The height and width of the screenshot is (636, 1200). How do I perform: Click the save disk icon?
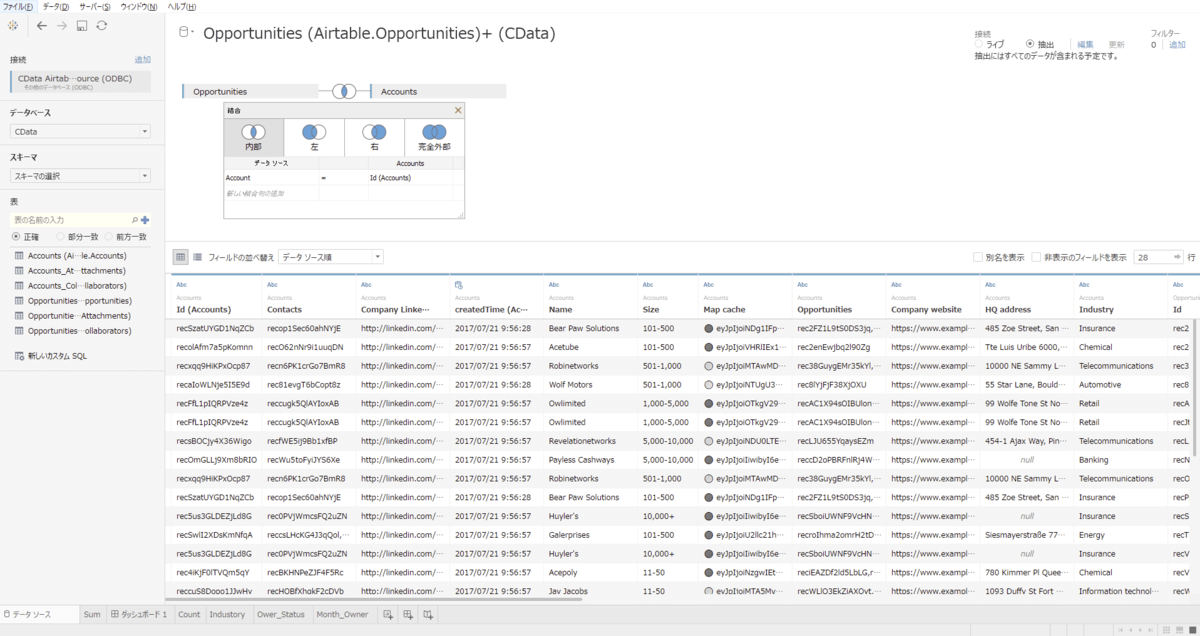[x=82, y=25]
